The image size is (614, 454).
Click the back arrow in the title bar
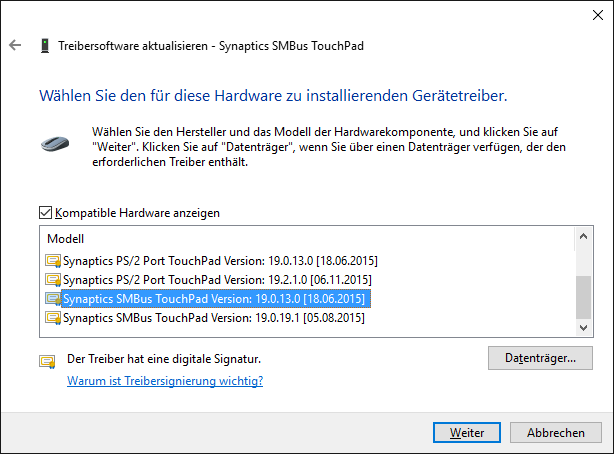(15, 46)
